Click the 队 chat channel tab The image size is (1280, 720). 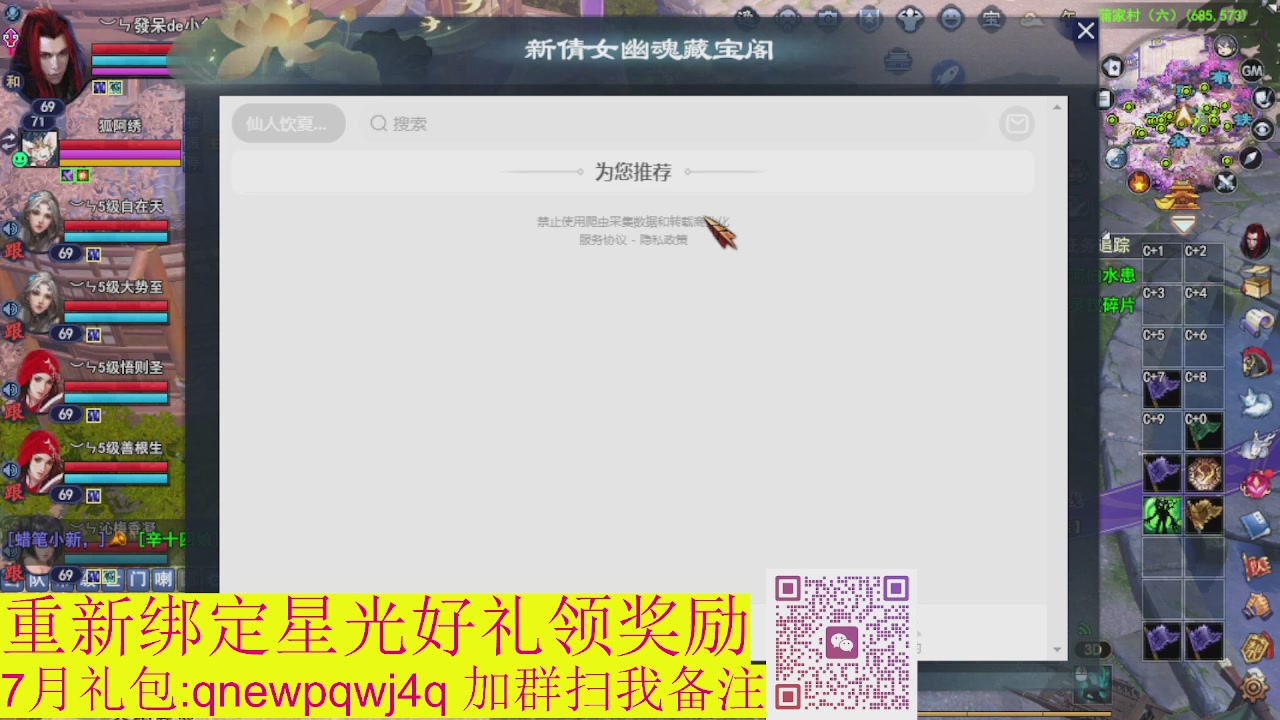click(37, 579)
